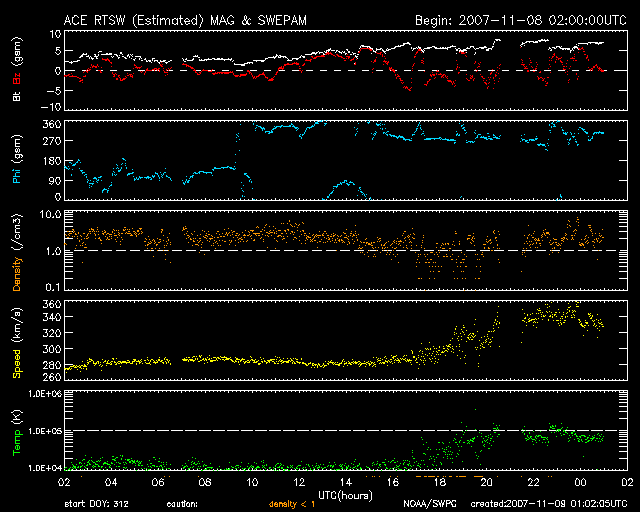Click the 'UTC(hours)' x-axis title
The image size is (640, 512).
click(345, 496)
